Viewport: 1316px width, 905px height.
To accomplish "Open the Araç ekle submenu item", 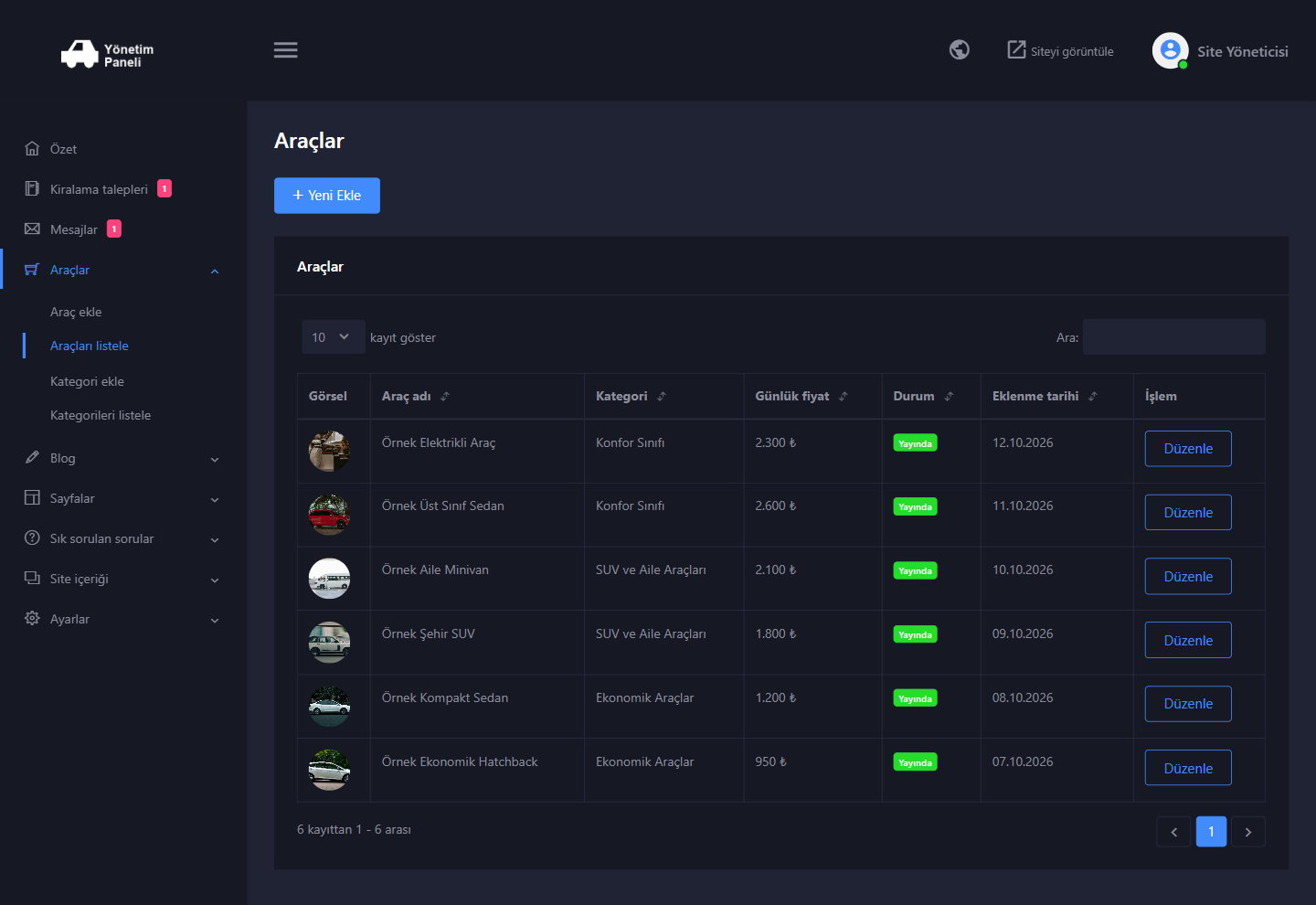I will click(x=76, y=312).
